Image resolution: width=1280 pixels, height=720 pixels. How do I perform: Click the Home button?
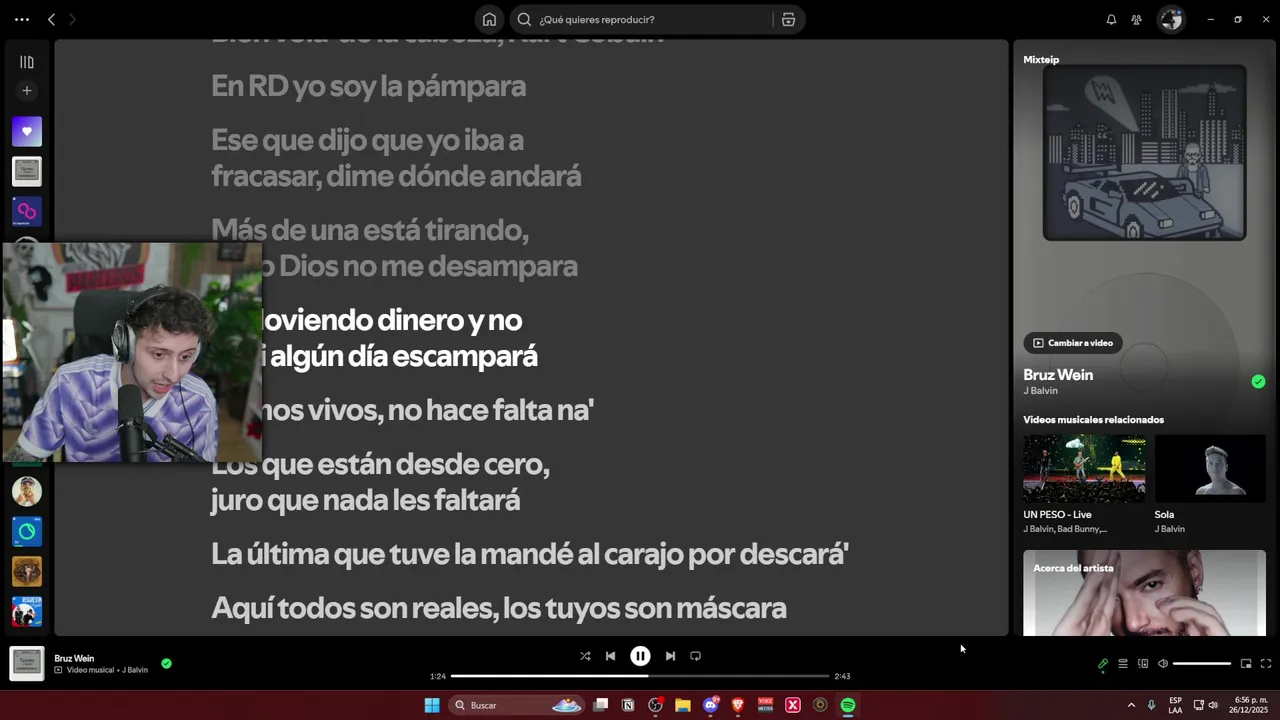[x=489, y=19]
